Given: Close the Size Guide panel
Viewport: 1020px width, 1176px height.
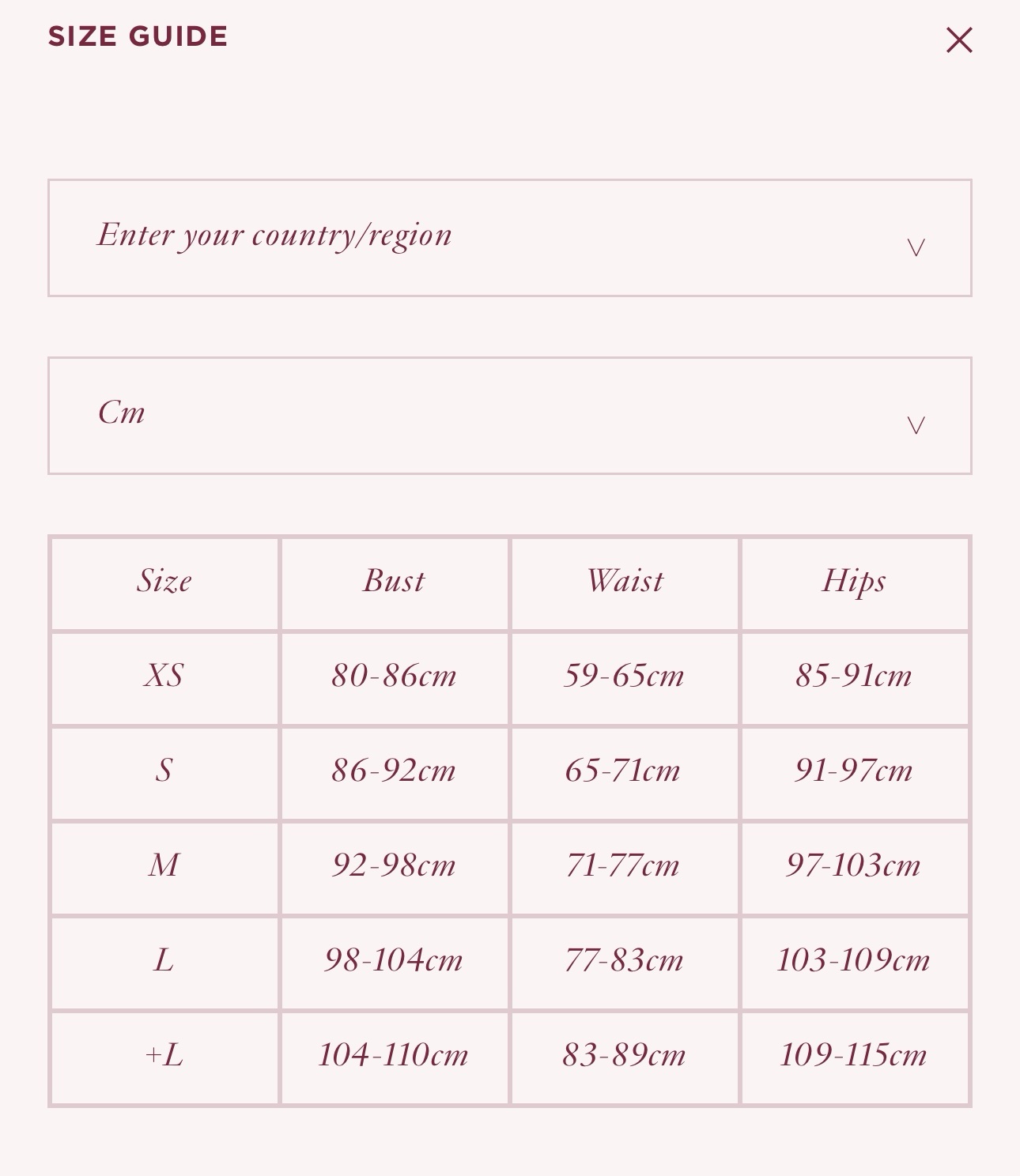Looking at the screenshot, I should 959,40.
